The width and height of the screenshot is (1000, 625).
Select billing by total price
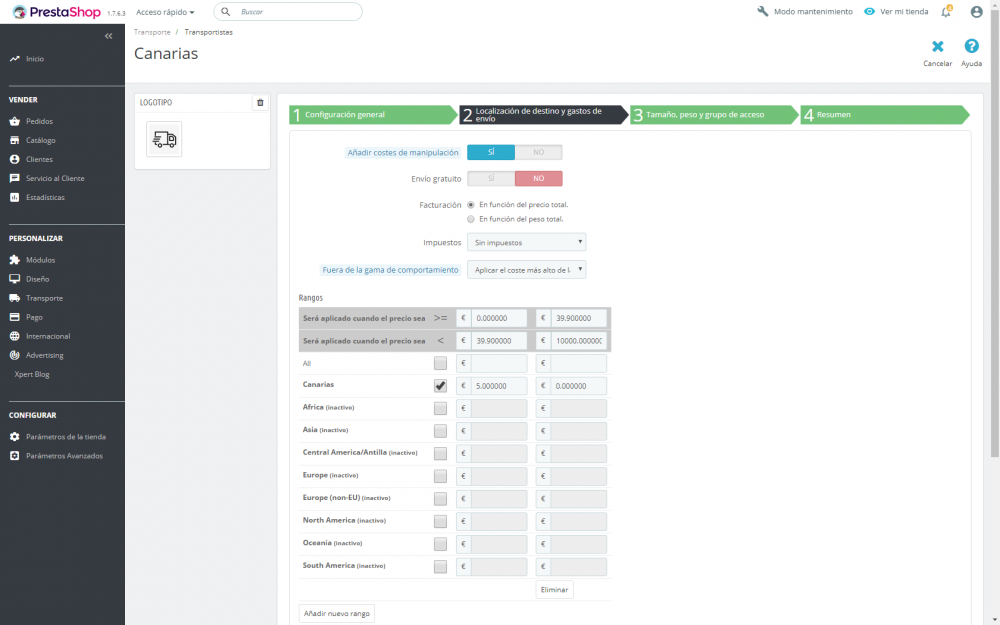[471, 205]
